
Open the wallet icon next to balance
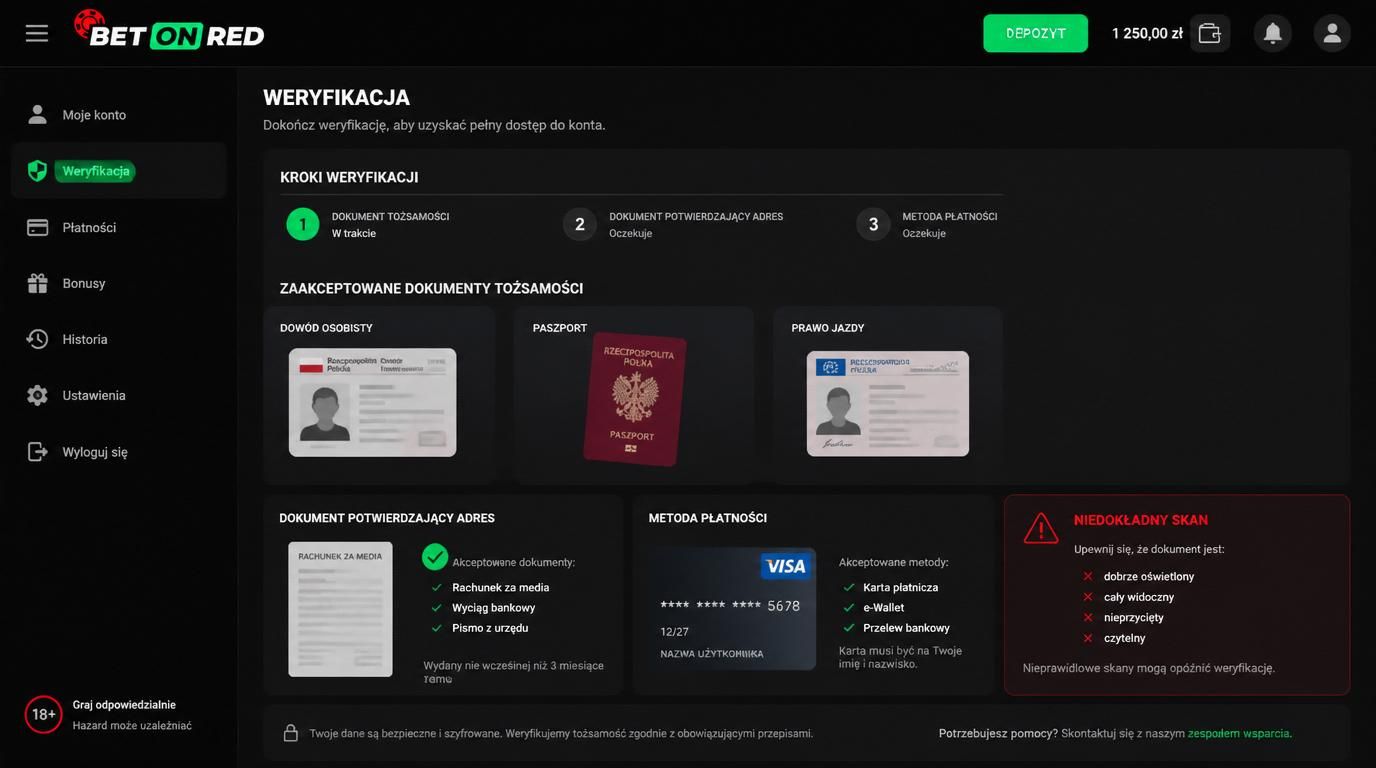(x=1210, y=33)
